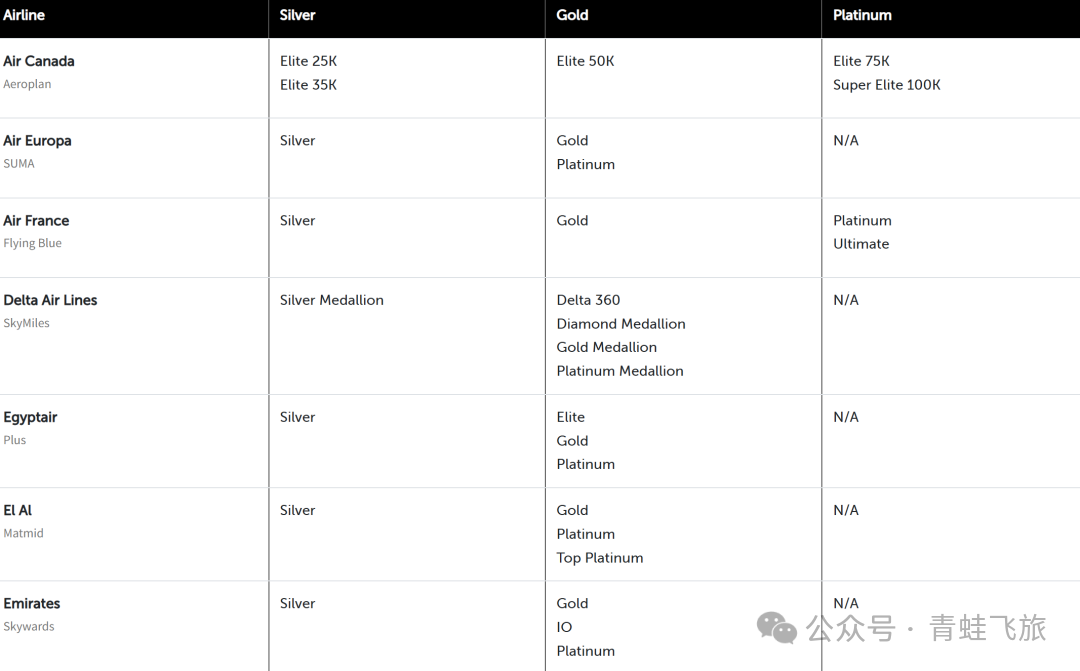Click the Air Canada airline name
The height and width of the screenshot is (671, 1080).
tap(39, 61)
